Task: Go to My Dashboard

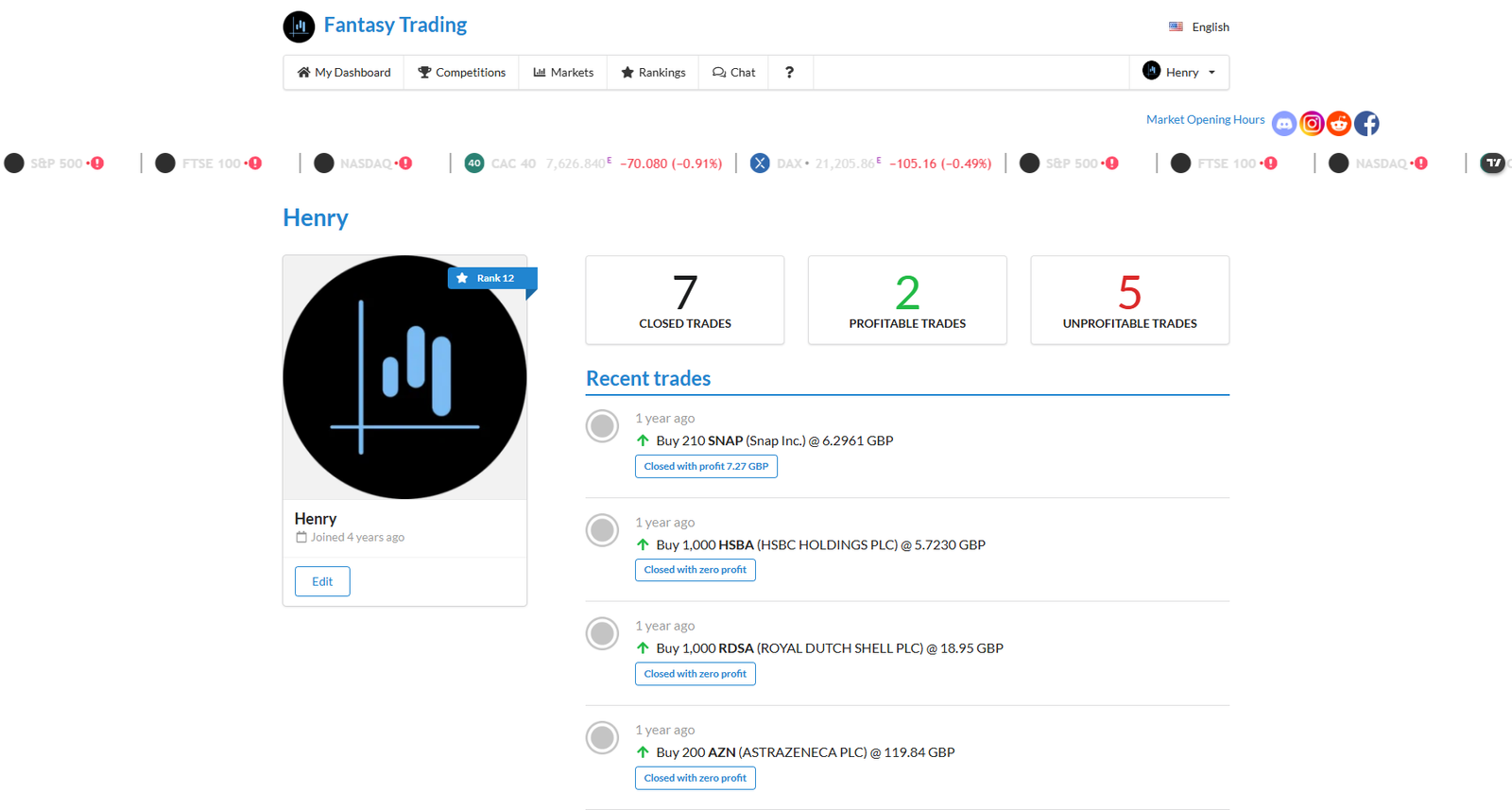Action: pyautogui.click(x=344, y=73)
